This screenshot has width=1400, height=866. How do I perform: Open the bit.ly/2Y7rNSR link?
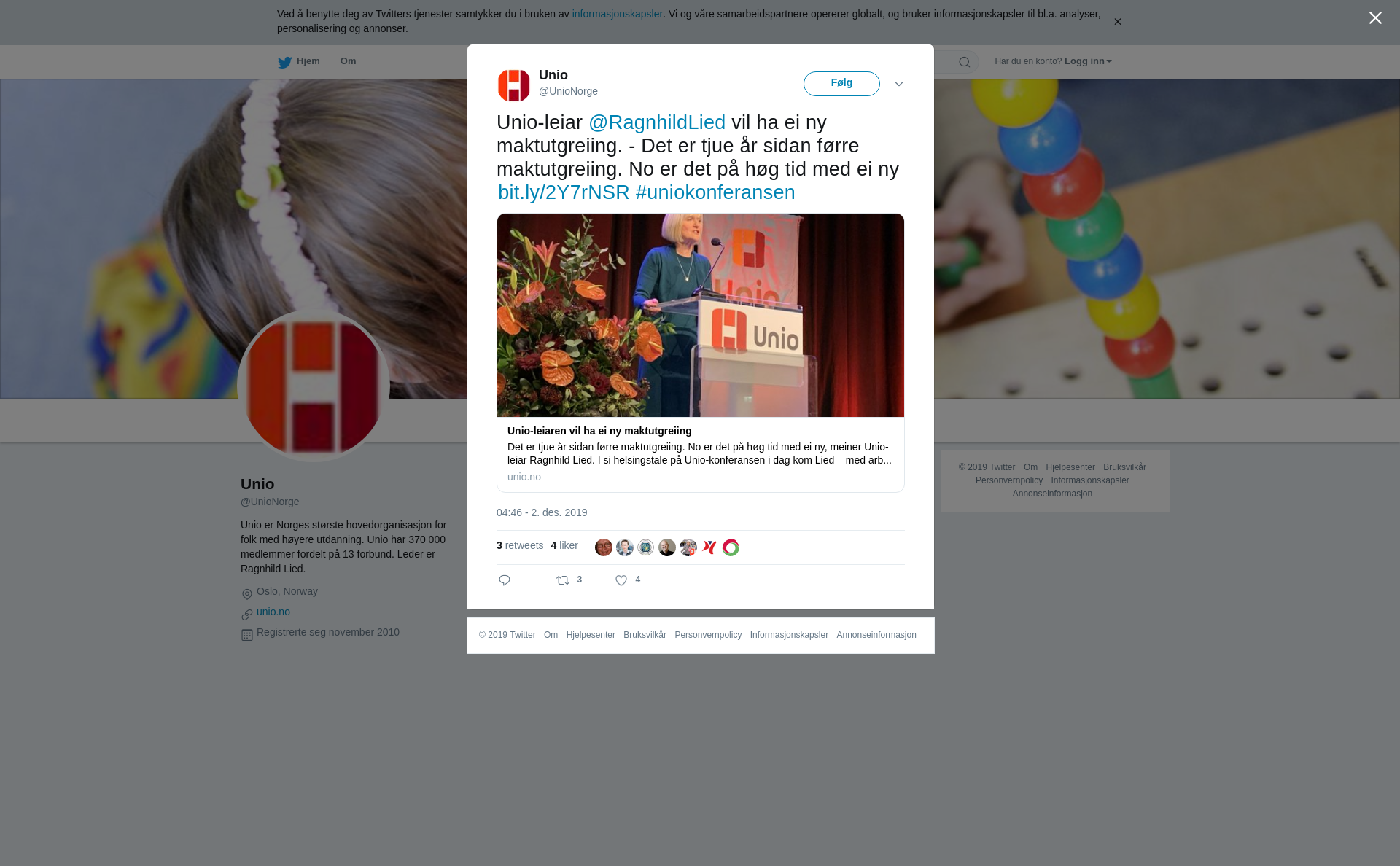[x=564, y=192]
